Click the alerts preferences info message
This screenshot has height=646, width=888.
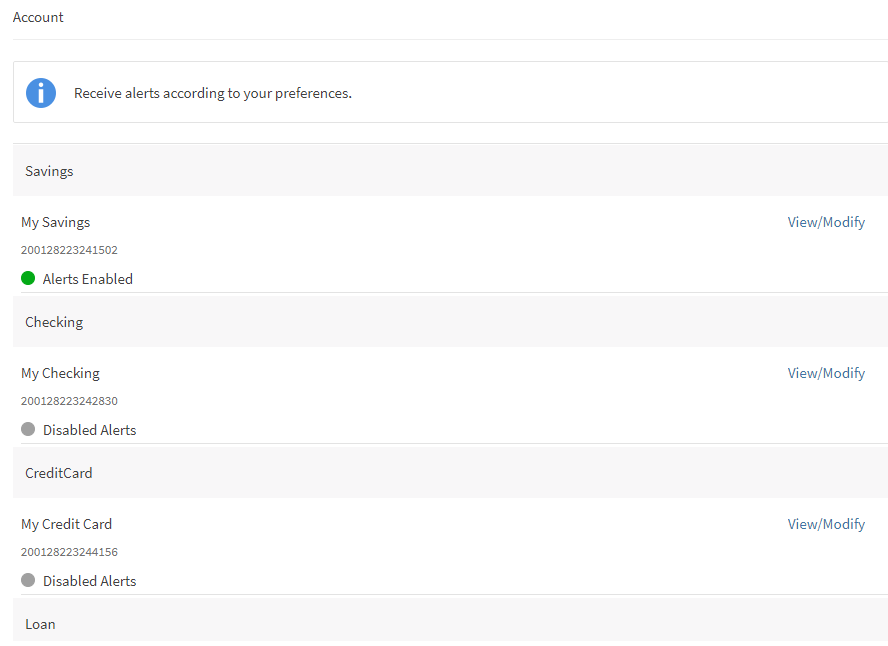pyautogui.click(x=213, y=93)
